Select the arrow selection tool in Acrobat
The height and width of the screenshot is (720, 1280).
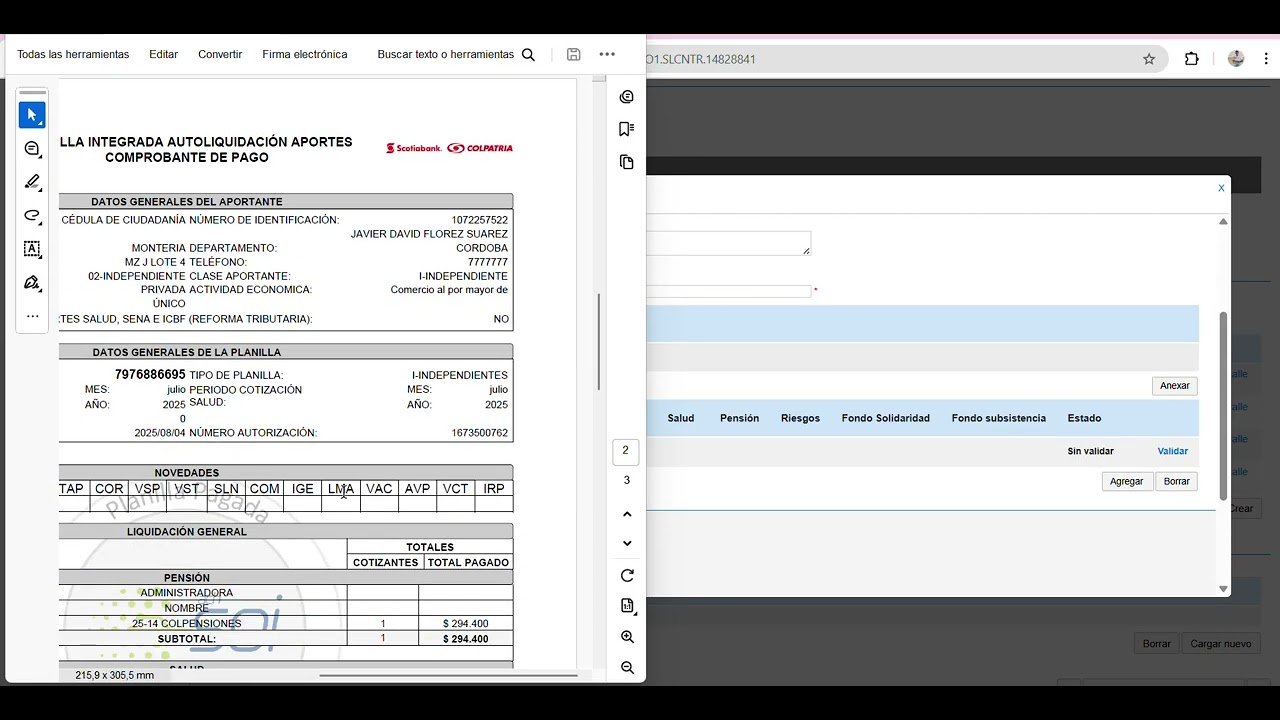(x=32, y=115)
